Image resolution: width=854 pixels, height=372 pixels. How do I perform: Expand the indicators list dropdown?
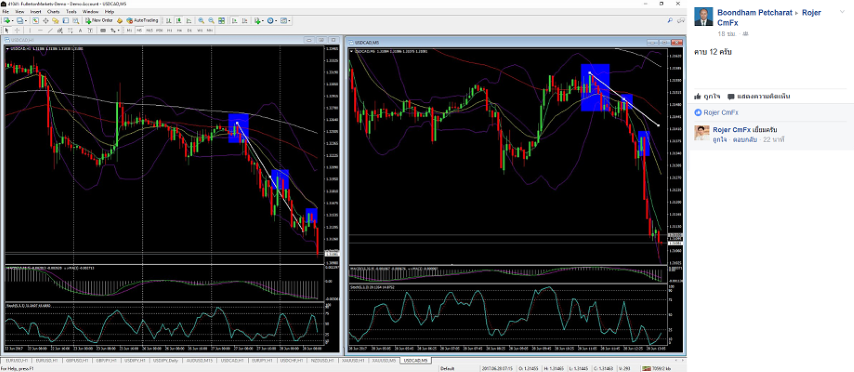(x=263, y=20)
